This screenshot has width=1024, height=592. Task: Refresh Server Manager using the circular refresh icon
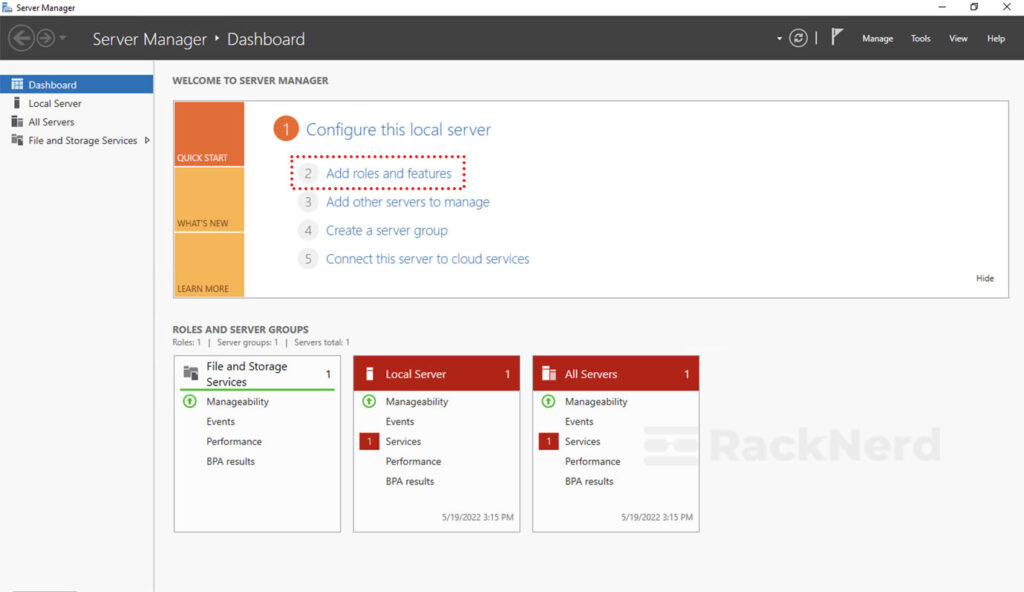pyautogui.click(x=798, y=37)
